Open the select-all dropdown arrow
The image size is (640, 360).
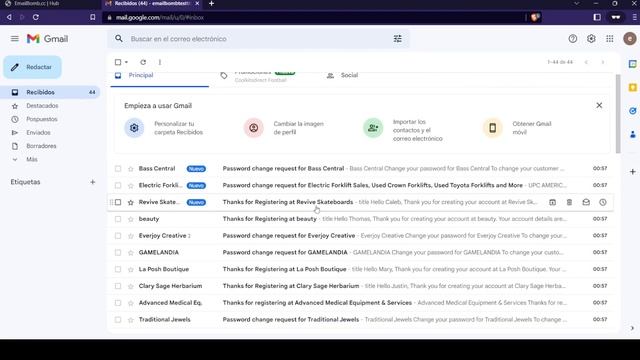pos(126,62)
